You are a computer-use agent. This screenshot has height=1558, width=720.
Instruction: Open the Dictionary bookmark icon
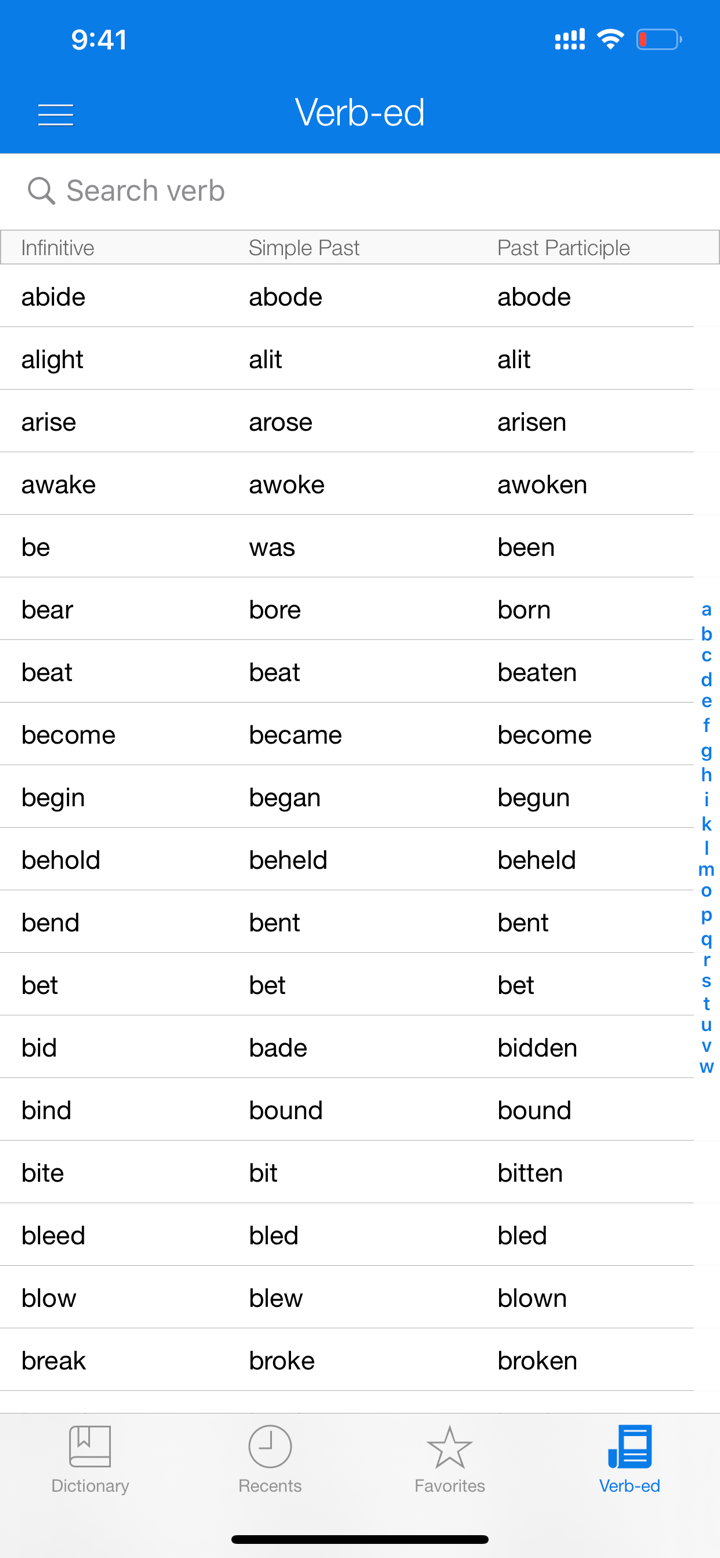point(89,1445)
